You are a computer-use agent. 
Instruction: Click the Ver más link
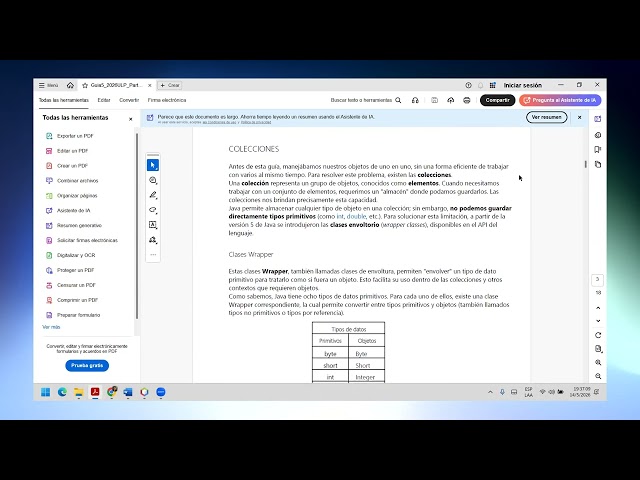pos(51,327)
